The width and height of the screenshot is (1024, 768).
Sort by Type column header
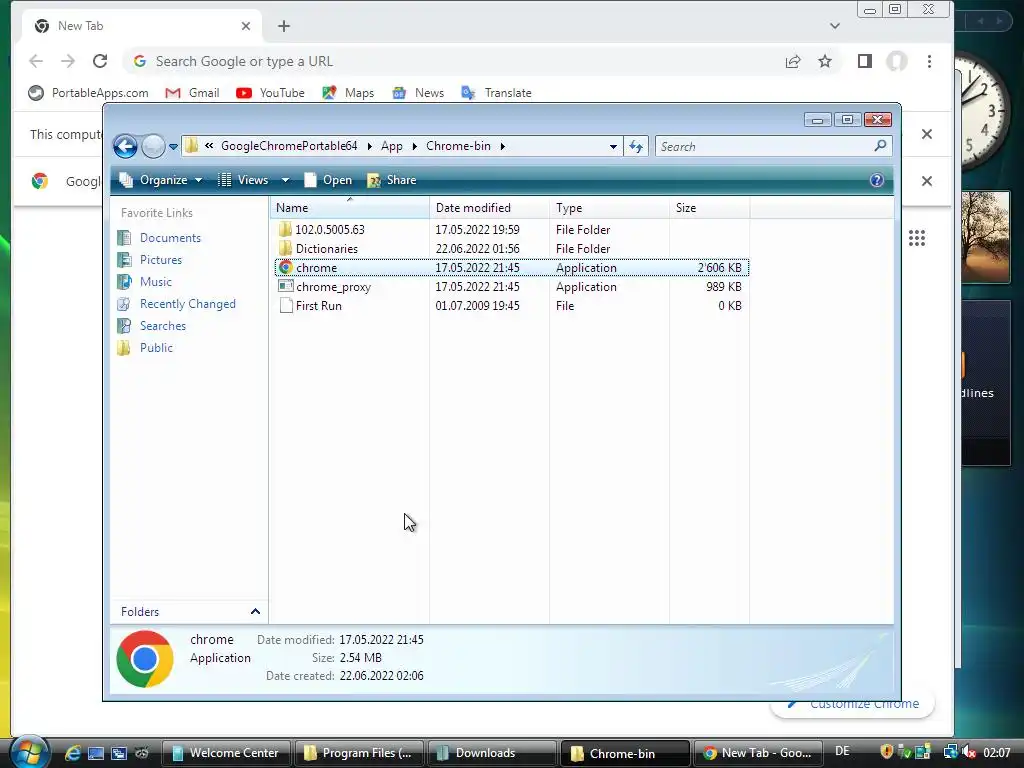pos(609,208)
